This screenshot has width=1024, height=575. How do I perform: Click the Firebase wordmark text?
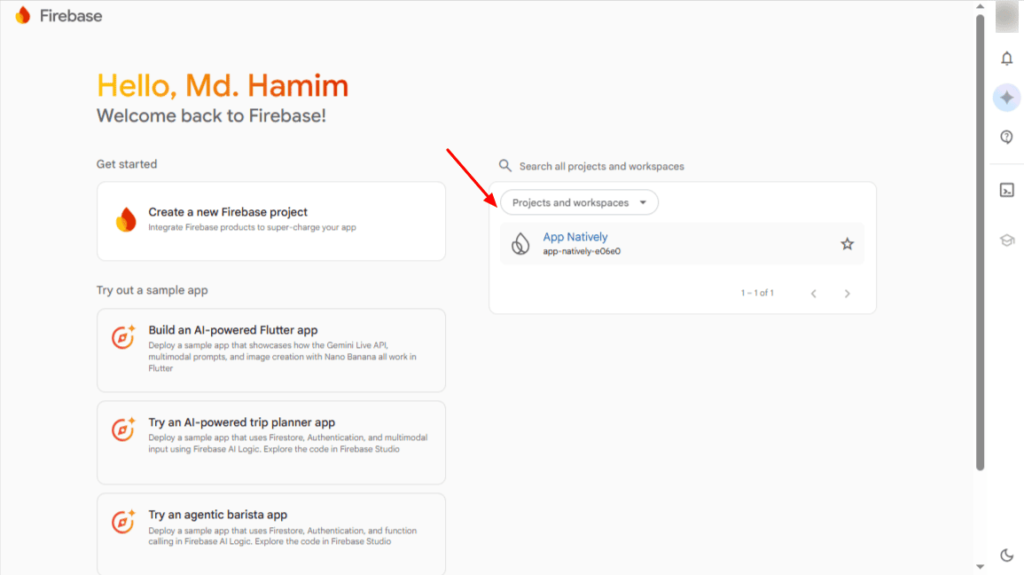tap(71, 16)
